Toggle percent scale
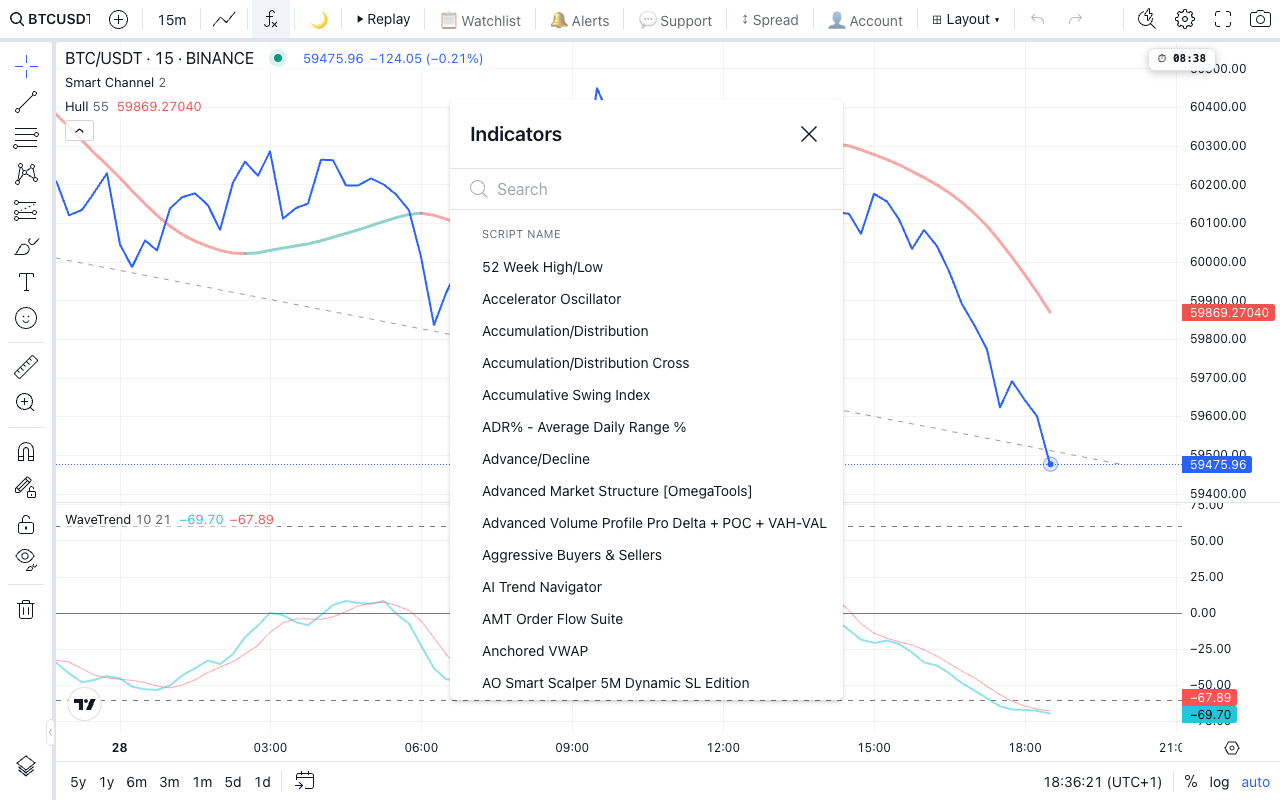1280x800 pixels. [x=1191, y=782]
